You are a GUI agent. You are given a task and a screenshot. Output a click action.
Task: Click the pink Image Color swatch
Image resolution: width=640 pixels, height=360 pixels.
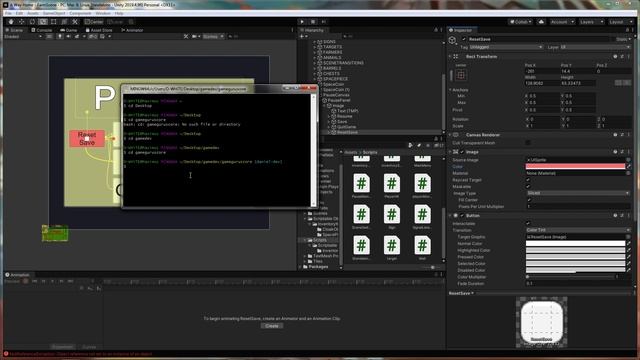(576, 167)
